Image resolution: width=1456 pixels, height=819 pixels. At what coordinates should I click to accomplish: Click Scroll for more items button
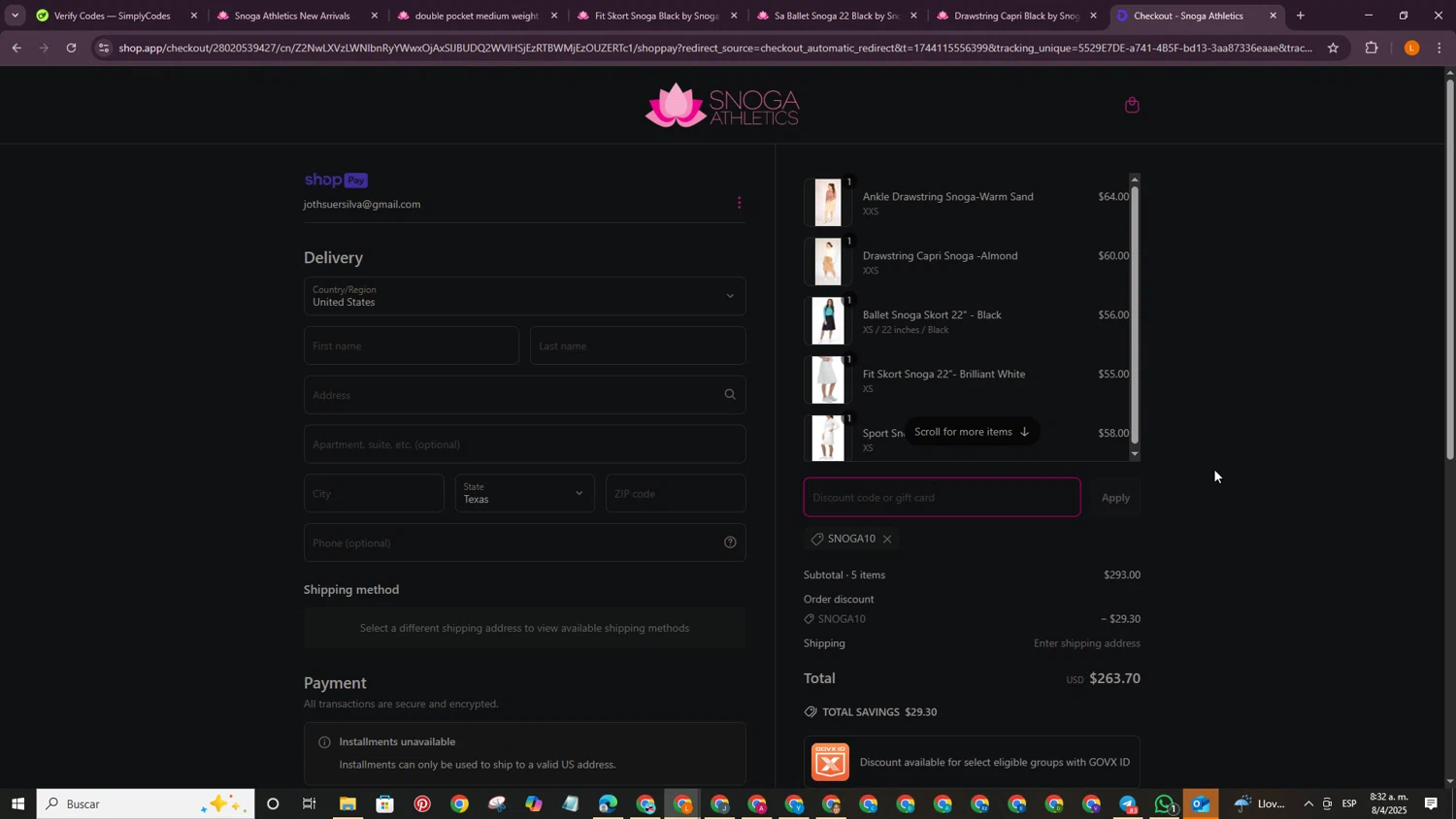[972, 432]
